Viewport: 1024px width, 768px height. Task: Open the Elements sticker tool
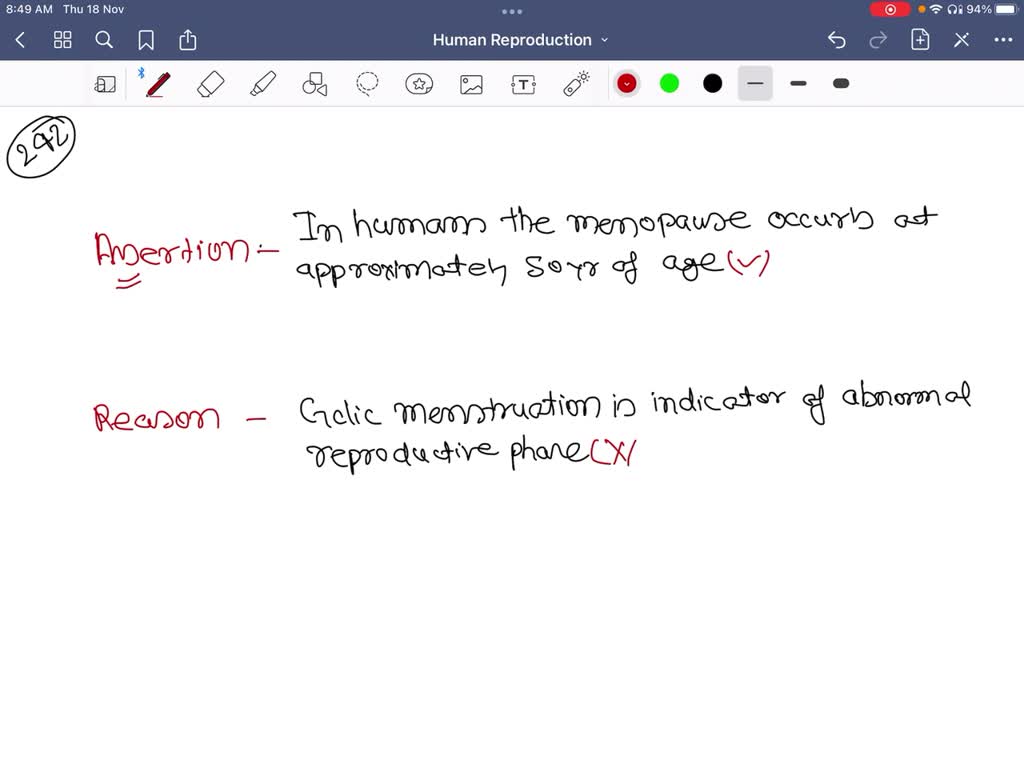coord(419,84)
